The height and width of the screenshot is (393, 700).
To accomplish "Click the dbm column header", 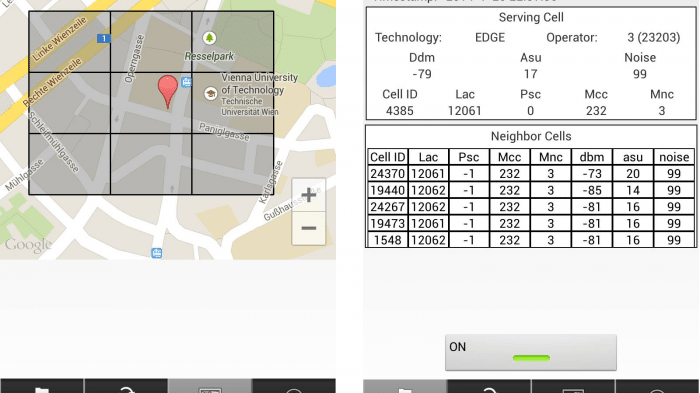I will [x=592, y=157].
